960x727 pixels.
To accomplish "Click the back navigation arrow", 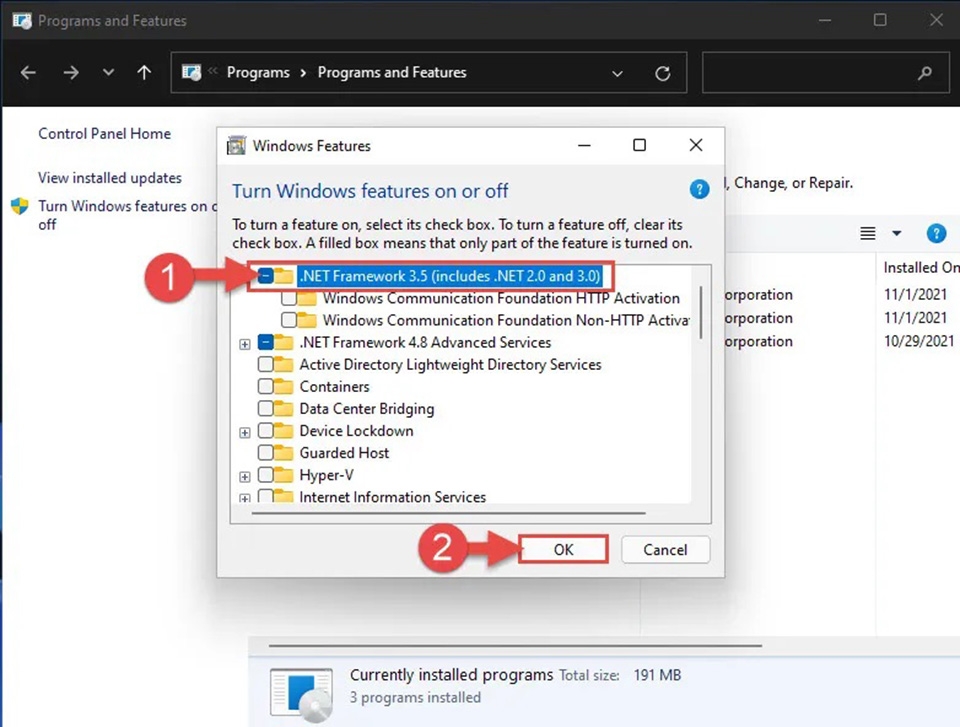I will tap(27, 72).
